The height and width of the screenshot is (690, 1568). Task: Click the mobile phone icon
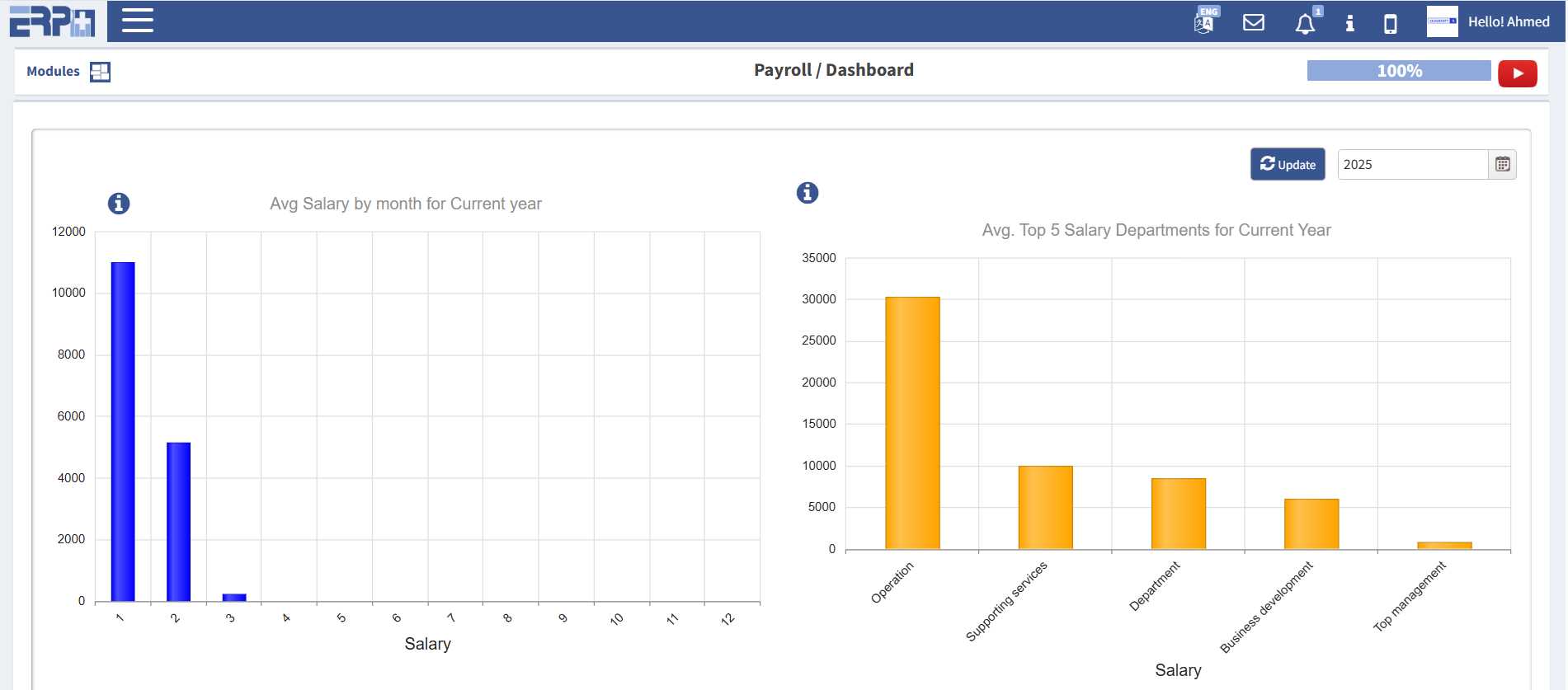click(1391, 23)
